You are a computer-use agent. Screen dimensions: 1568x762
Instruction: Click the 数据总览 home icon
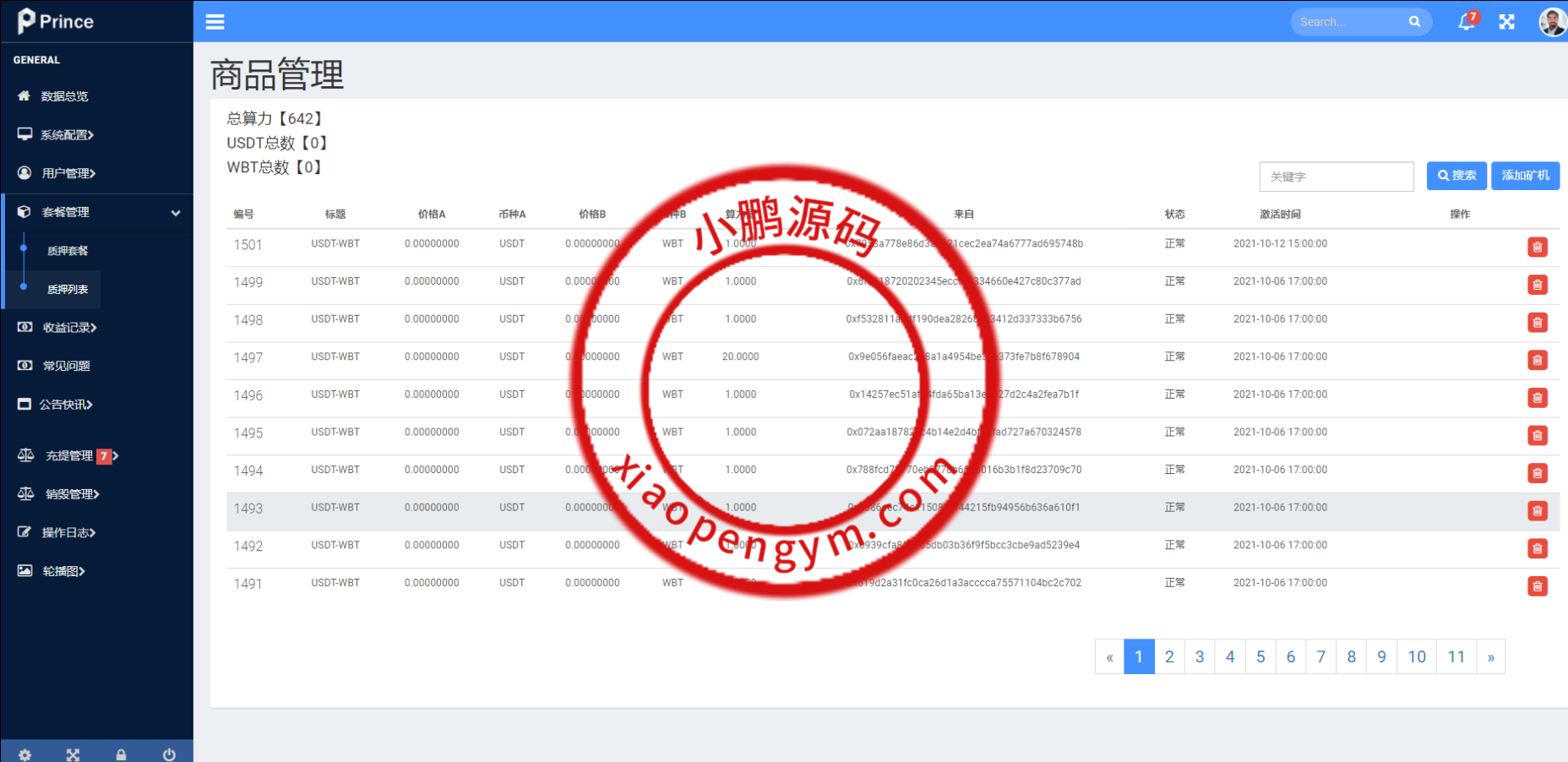click(x=24, y=95)
